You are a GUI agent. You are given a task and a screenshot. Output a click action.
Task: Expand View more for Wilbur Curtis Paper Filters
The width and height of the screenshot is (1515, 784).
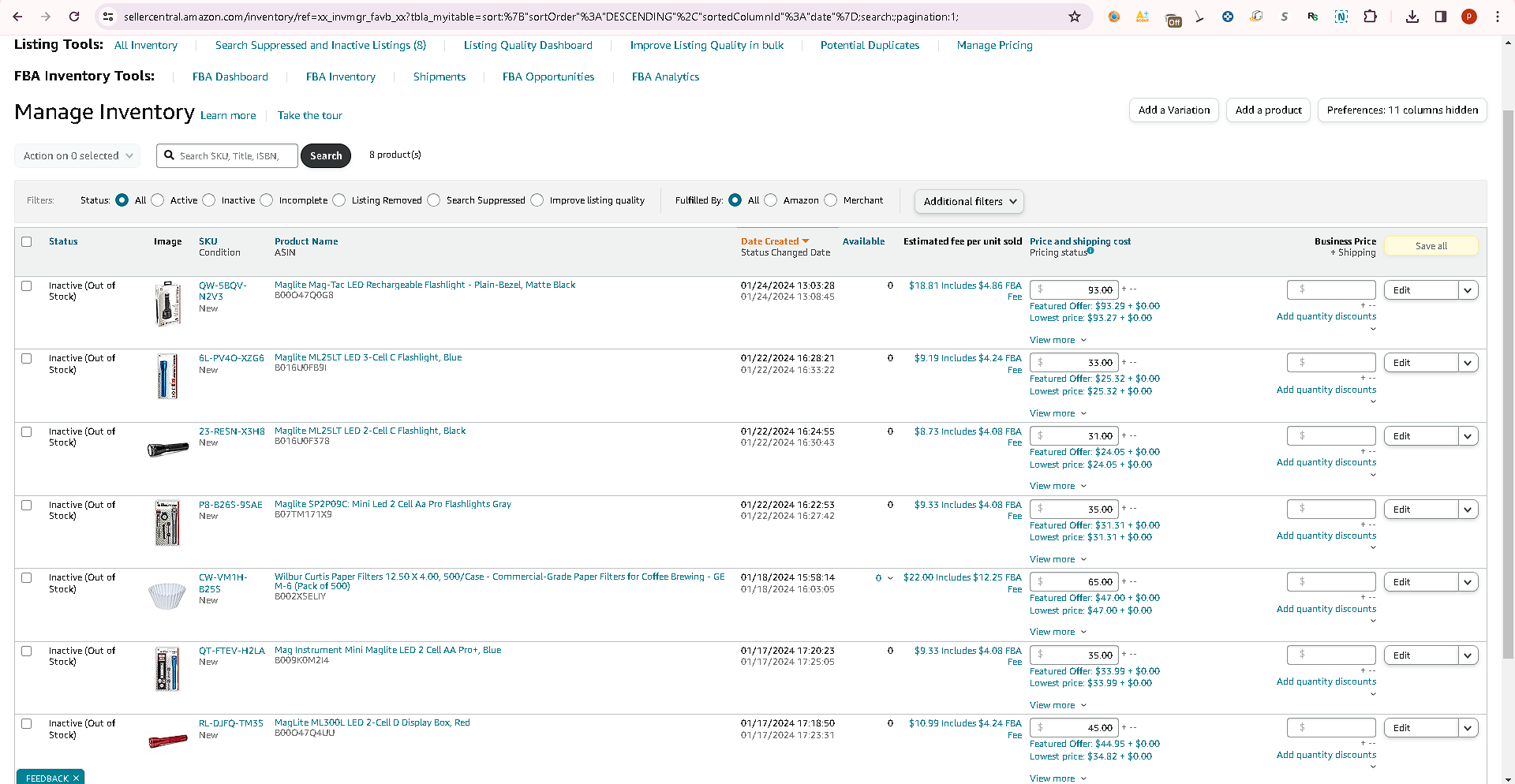[1058, 632]
